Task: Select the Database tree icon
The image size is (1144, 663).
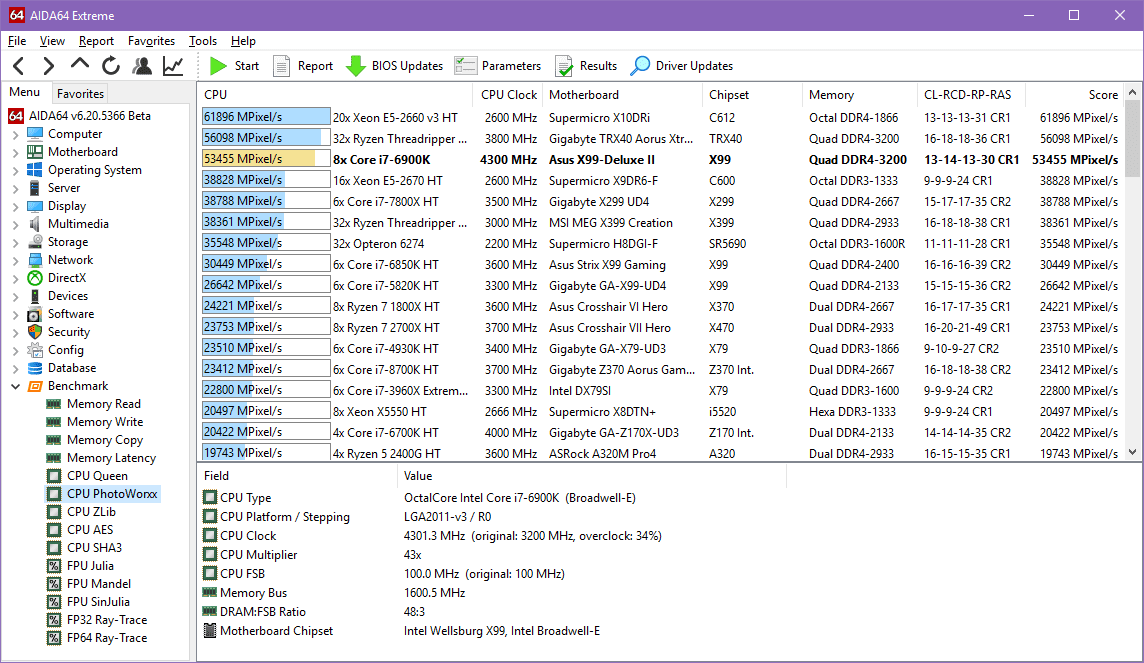Action: pos(35,368)
